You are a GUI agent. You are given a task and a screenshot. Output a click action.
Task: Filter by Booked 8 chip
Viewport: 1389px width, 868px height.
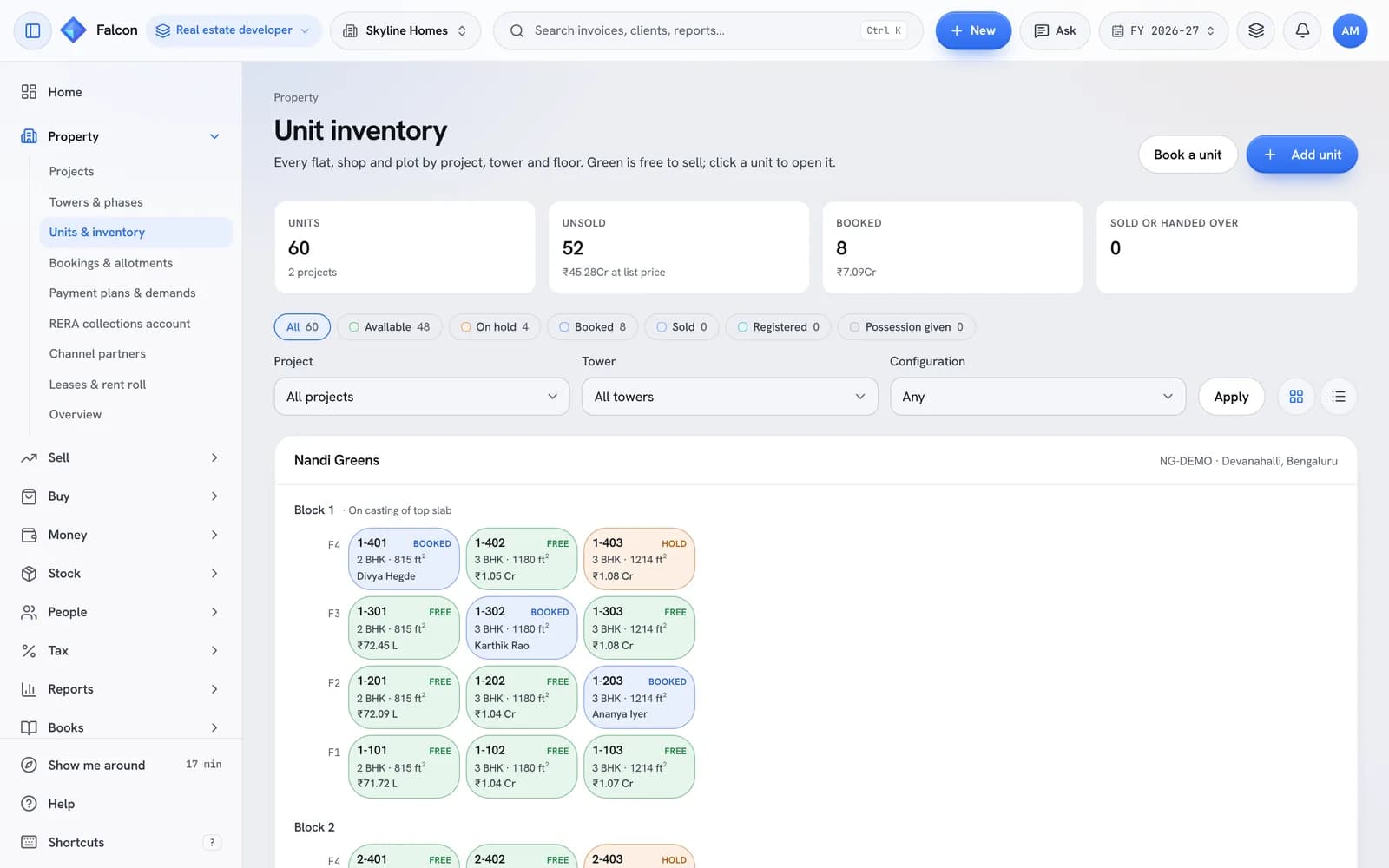[x=593, y=327]
